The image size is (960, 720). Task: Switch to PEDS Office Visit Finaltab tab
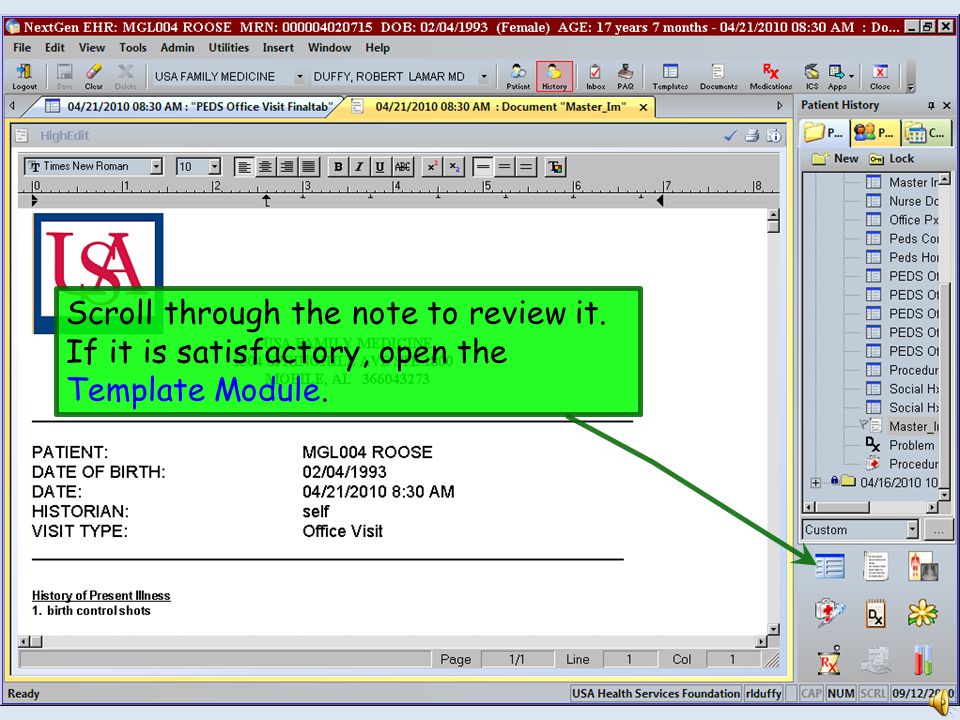[189, 107]
